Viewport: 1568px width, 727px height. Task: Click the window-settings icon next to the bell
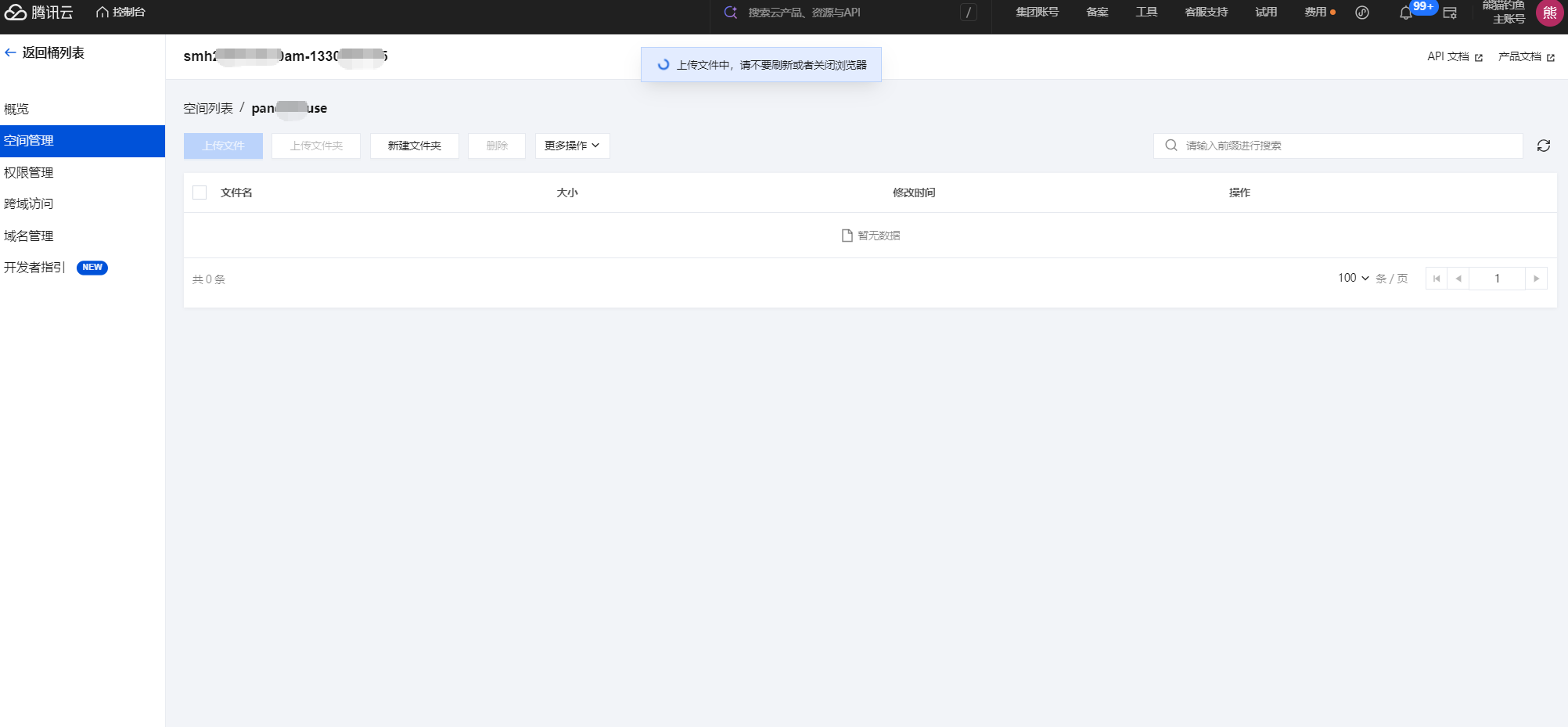[x=1450, y=13]
